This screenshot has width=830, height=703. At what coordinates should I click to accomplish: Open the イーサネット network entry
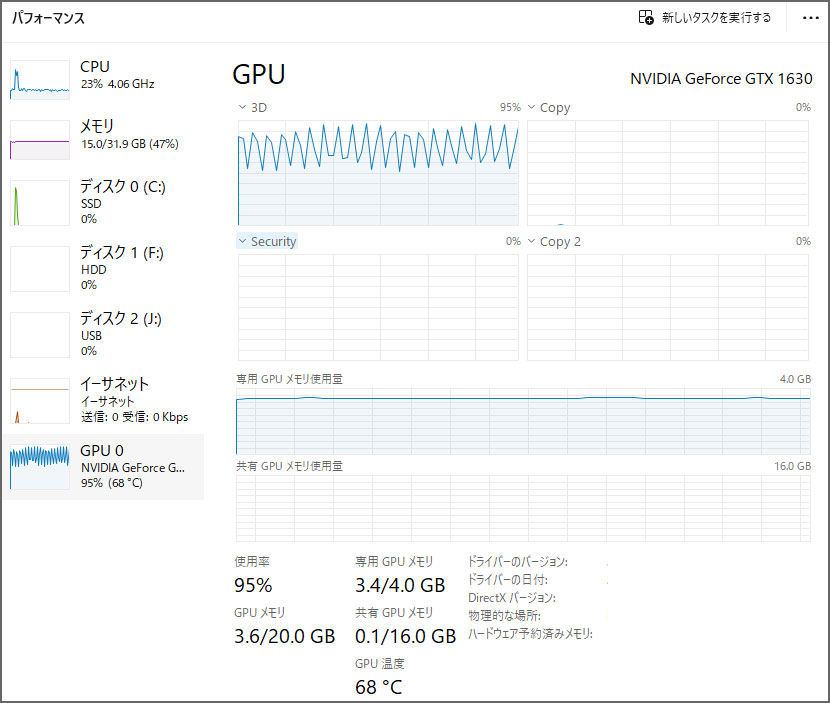pyautogui.click(x=103, y=401)
